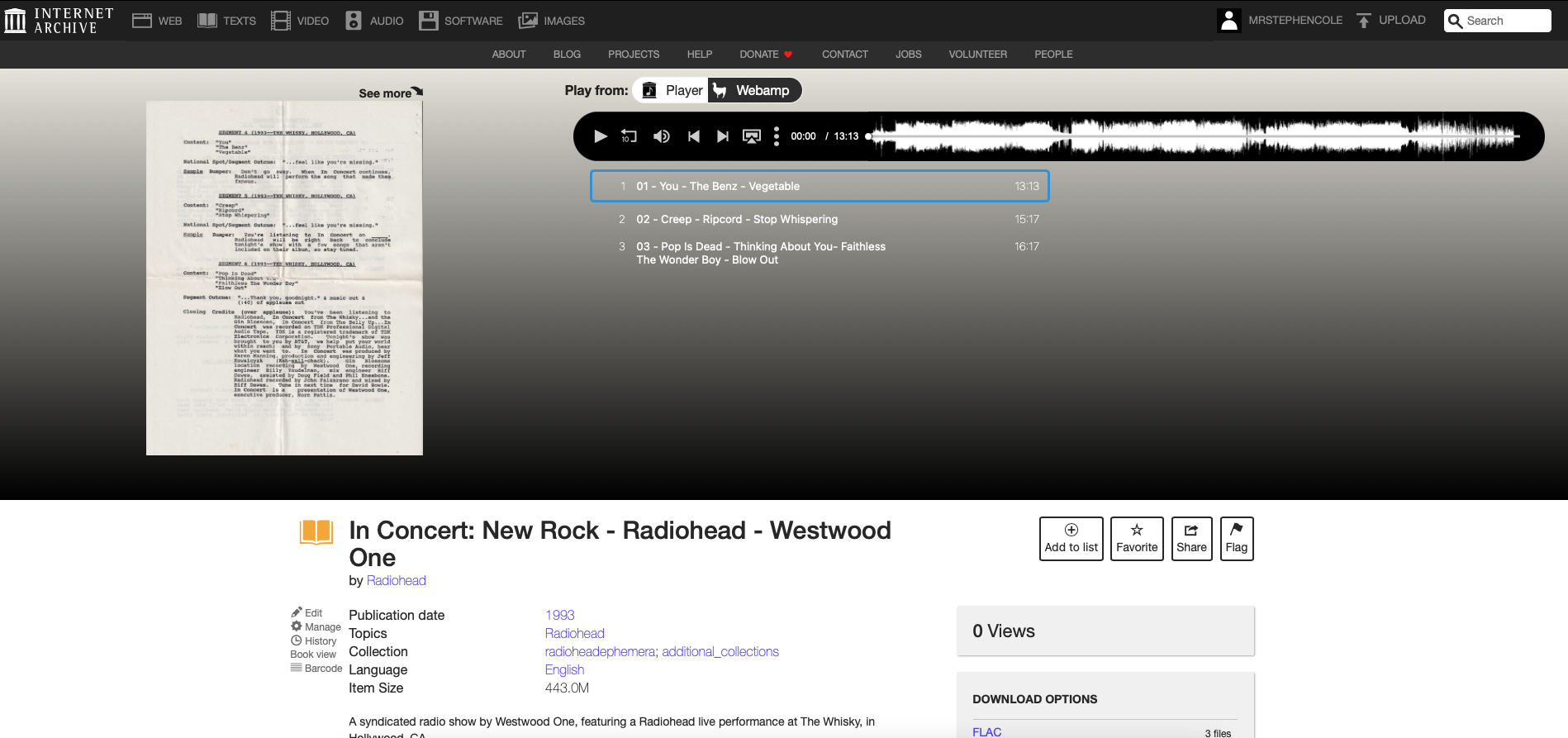Open the AUDIO section menu

pos(375,21)
